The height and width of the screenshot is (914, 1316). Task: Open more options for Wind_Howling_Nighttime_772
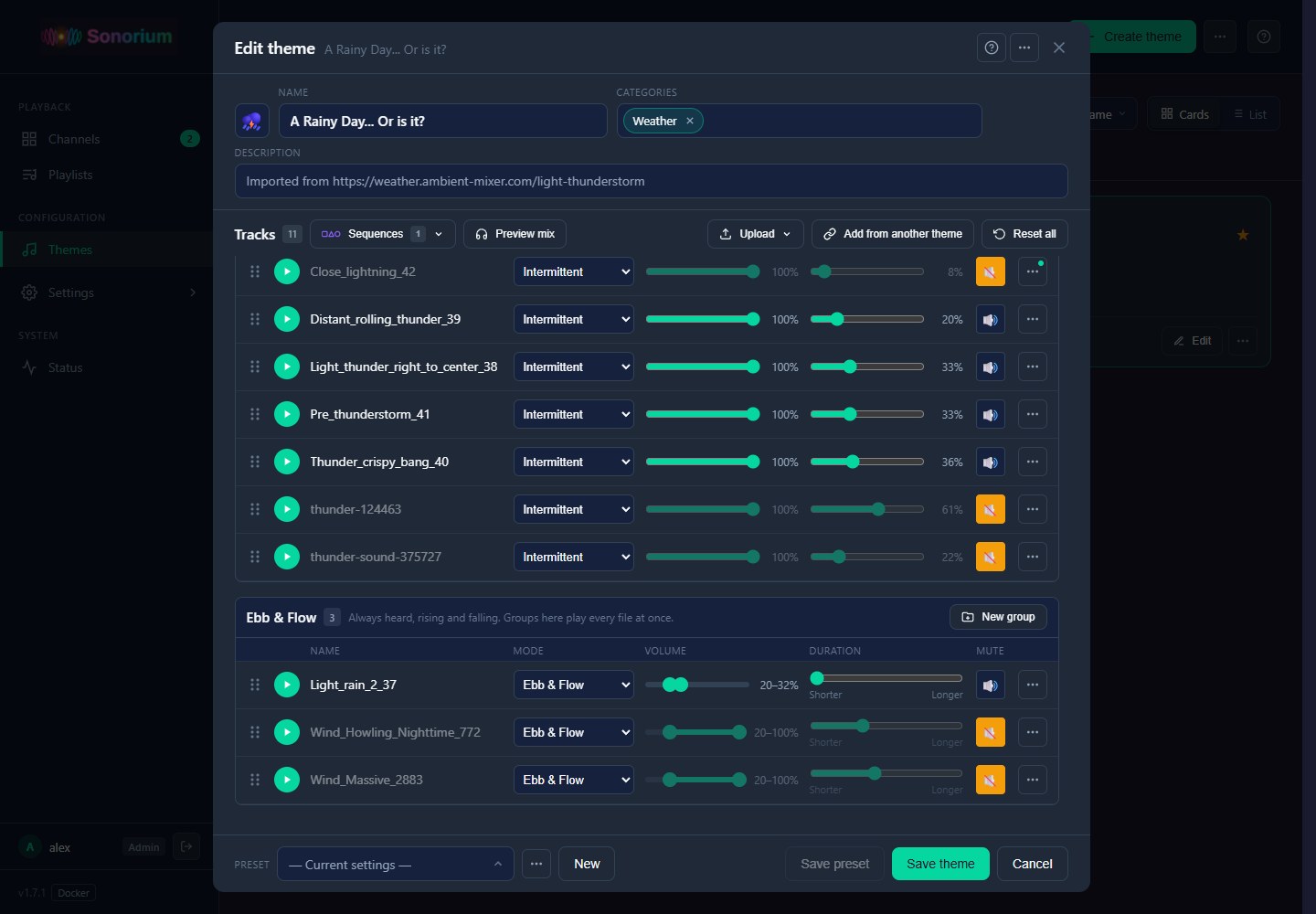[x=1033, y=732]
